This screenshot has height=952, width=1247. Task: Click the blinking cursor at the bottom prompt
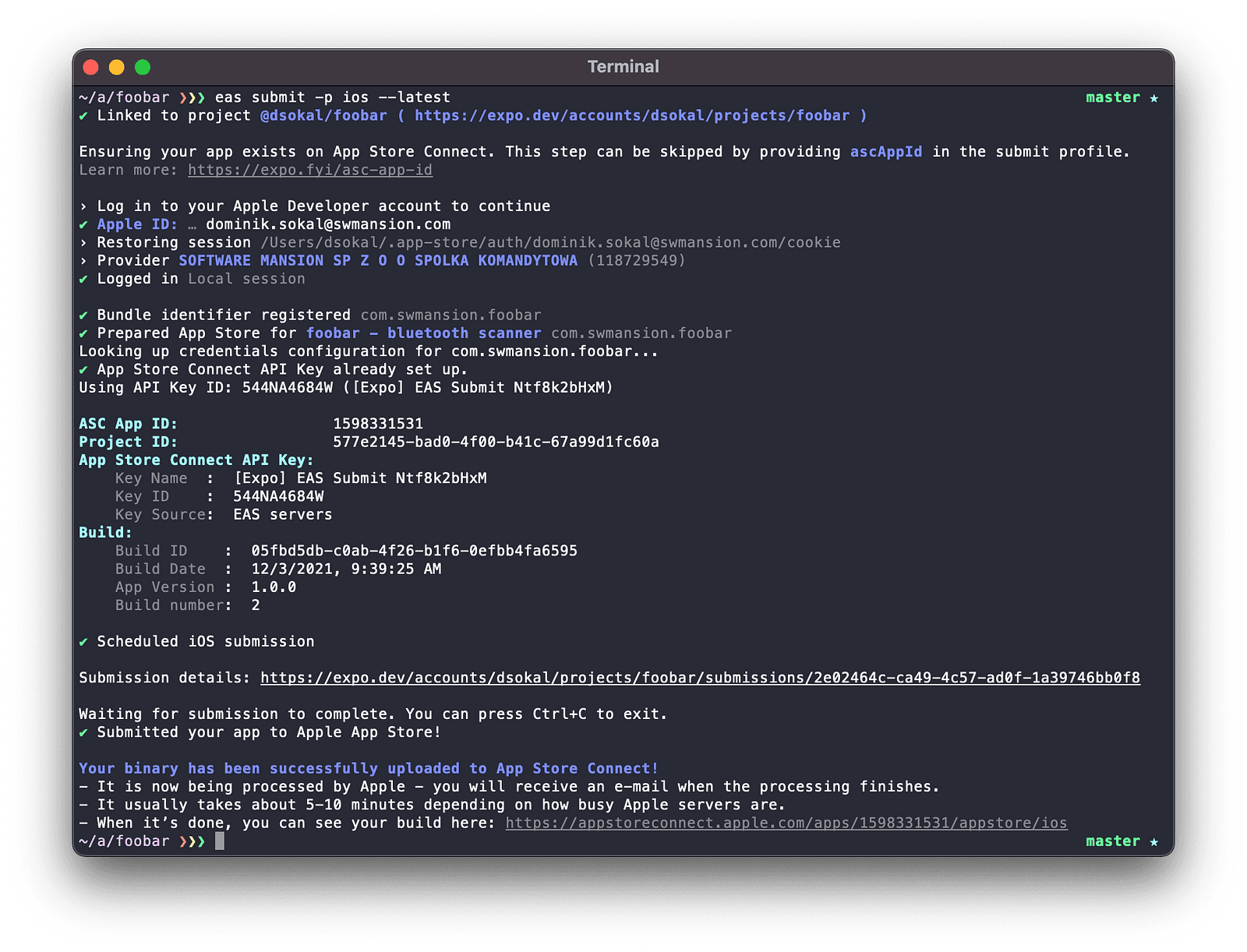coord(220,841)
